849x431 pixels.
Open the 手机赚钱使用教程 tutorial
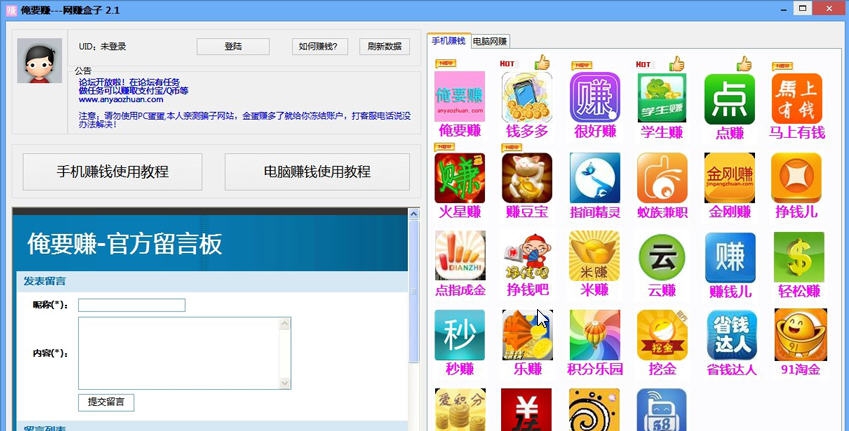[x=113, y=172]
